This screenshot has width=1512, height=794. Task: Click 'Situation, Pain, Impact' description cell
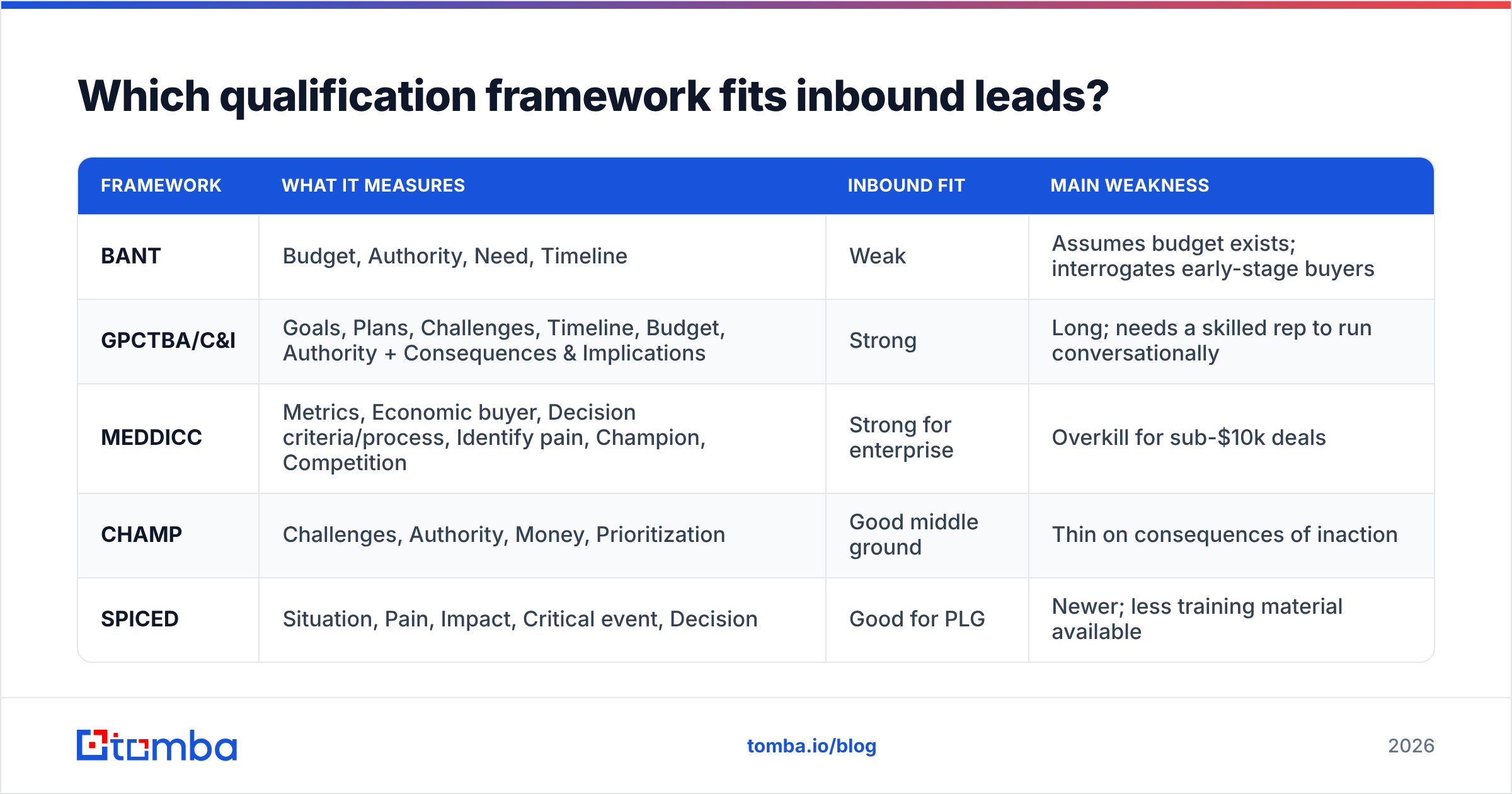pos(542,619)
